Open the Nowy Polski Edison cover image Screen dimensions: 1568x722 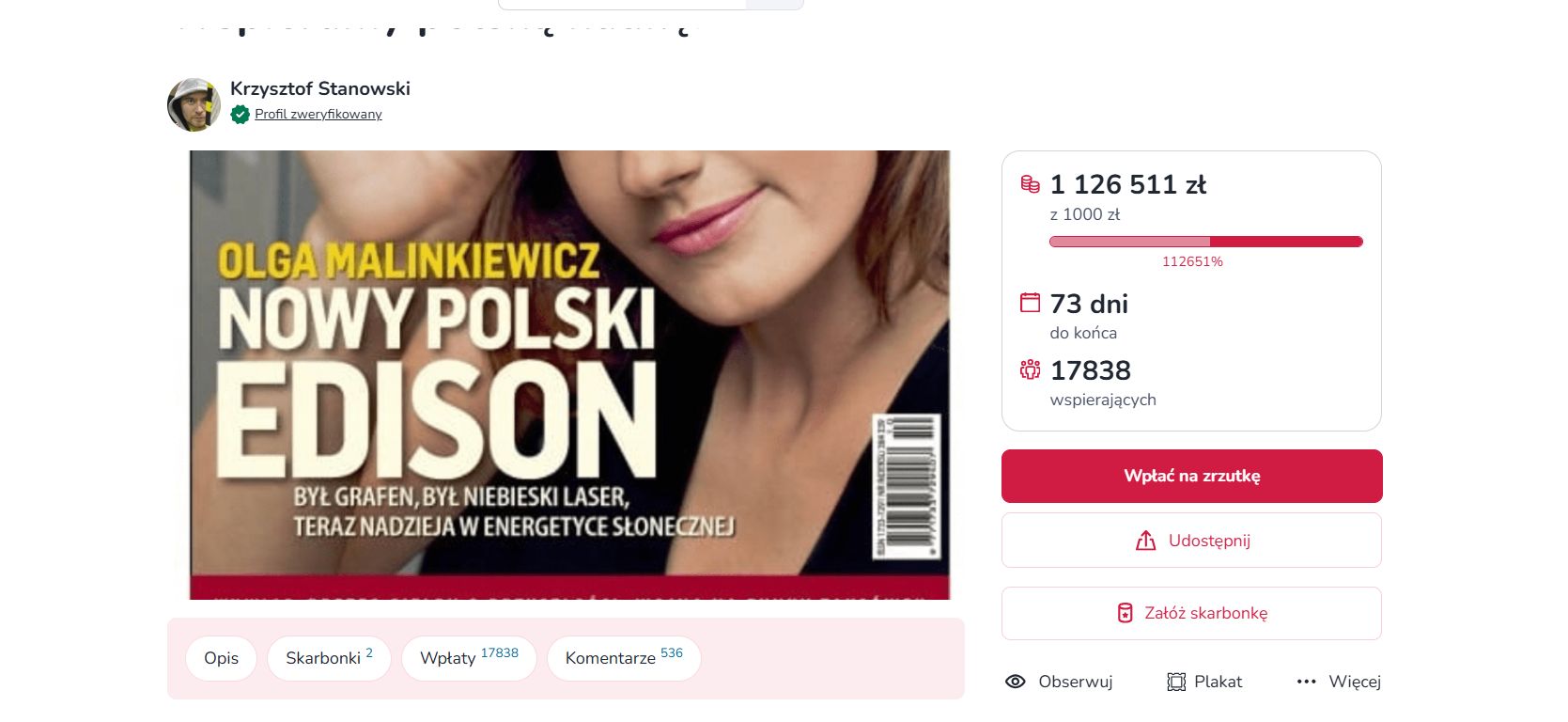569,374
